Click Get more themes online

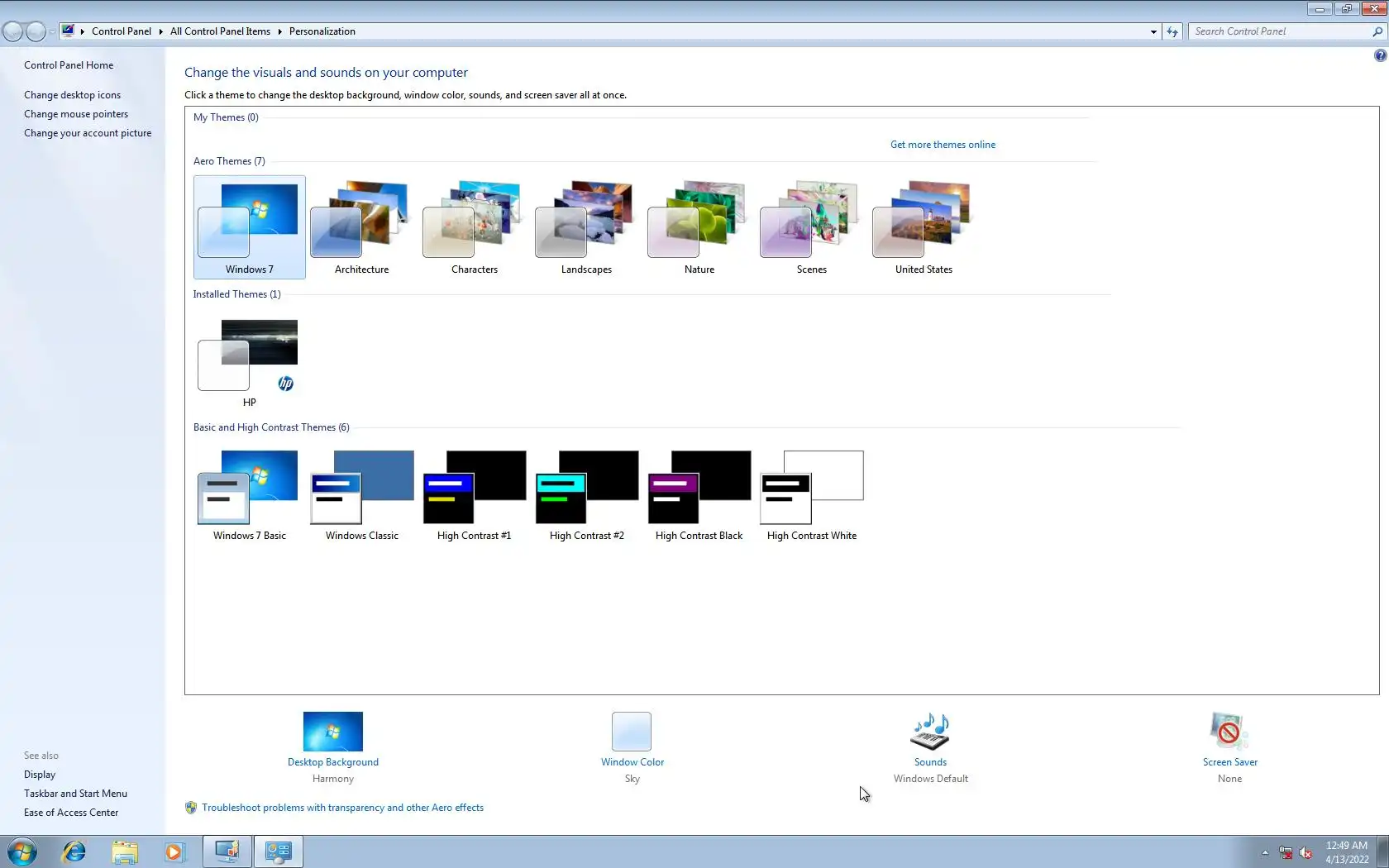coord(943,145)
